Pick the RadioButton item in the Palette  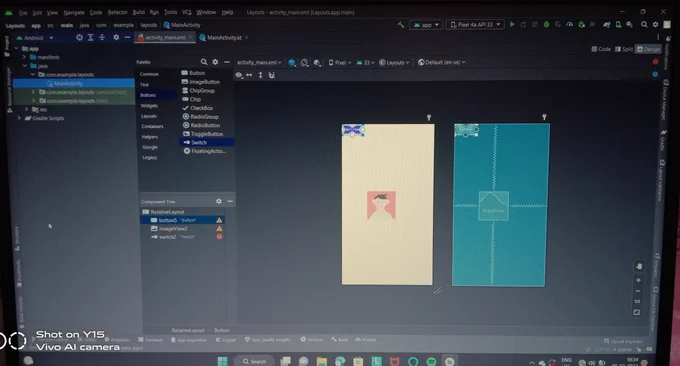pyautogui.click(x=202, y=125)
